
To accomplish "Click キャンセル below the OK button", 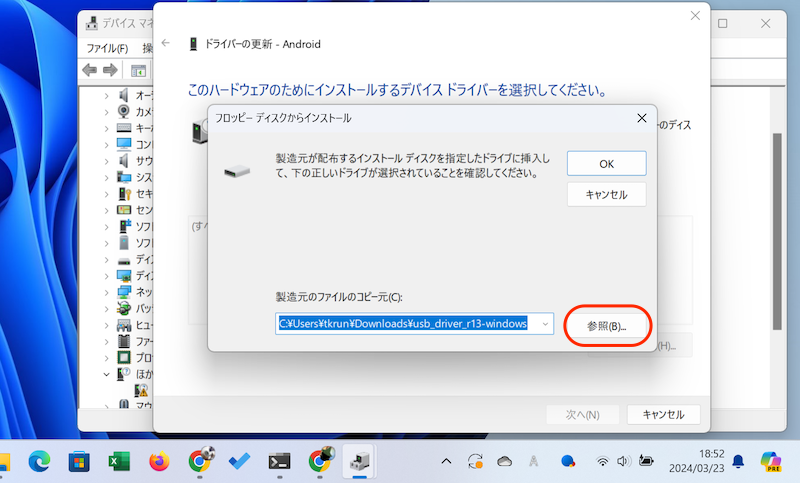I will 606,194.
